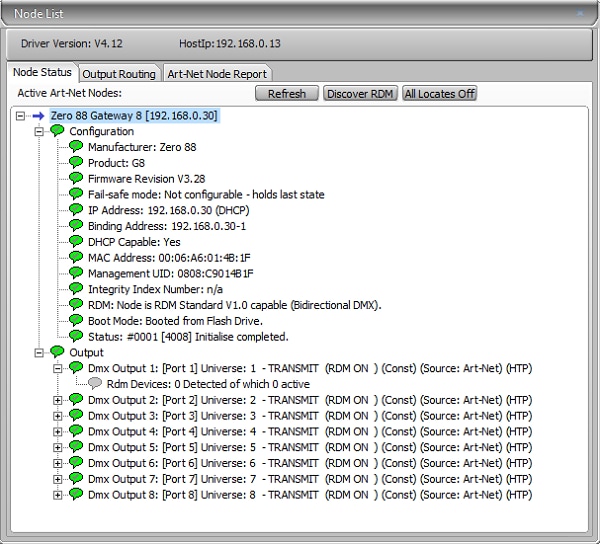Viewport: 600px width, 544px height.
Task: Click the green icon beside RDM Standard row
Action: tap(76, 304)
